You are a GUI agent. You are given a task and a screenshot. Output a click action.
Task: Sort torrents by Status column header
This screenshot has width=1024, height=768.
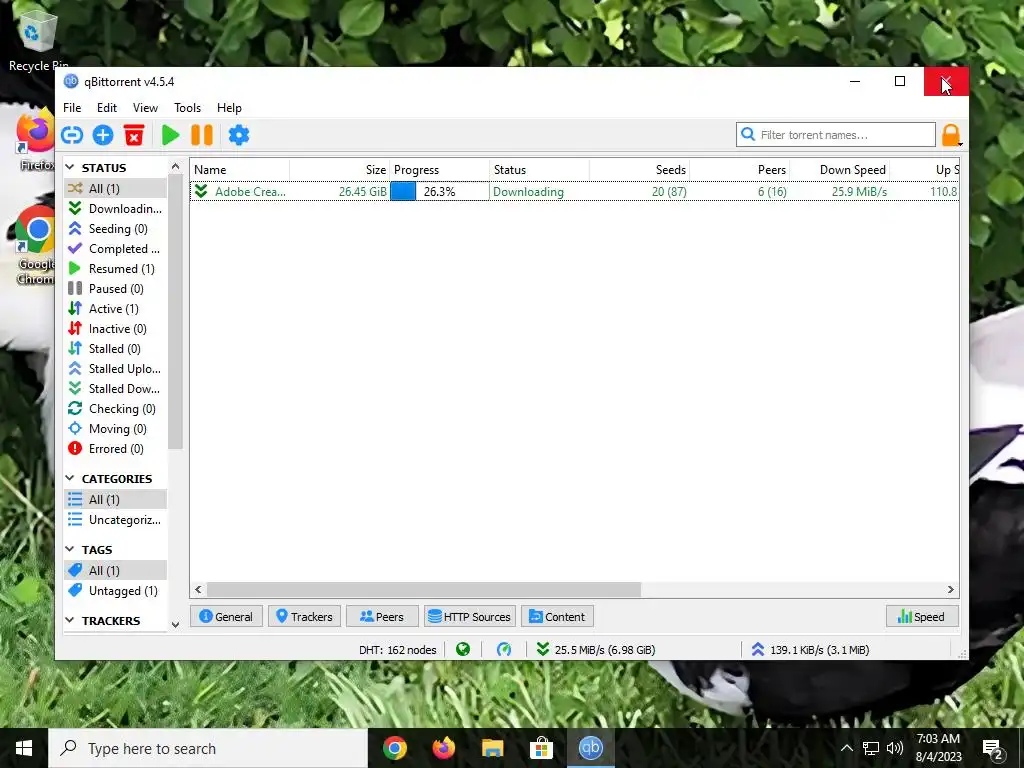coord(539,170)
